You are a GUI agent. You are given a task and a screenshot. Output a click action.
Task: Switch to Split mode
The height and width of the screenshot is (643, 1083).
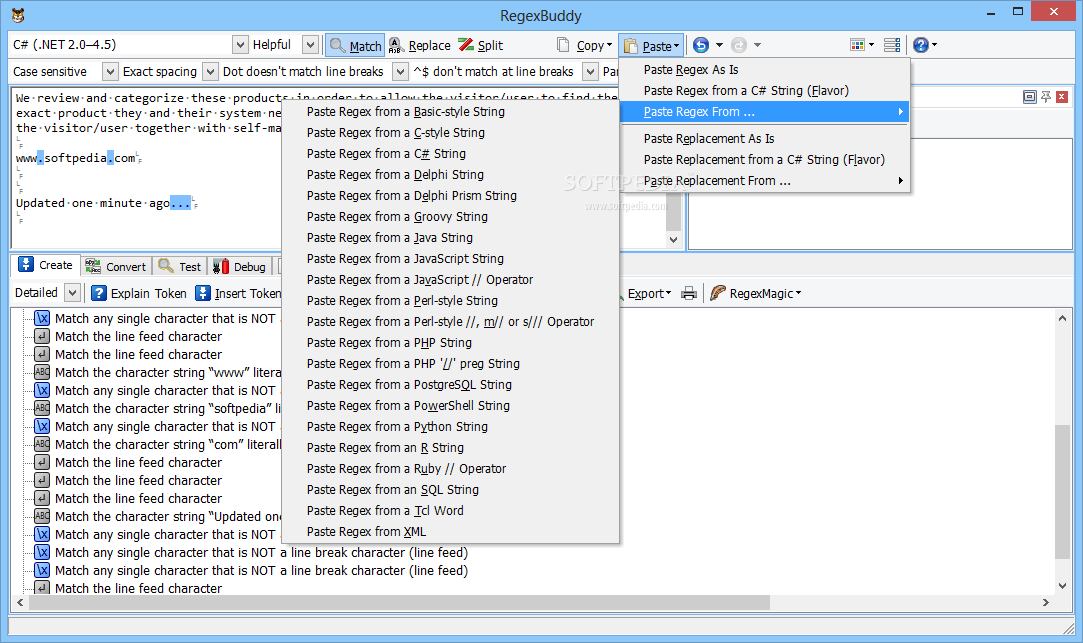point(481,46)
